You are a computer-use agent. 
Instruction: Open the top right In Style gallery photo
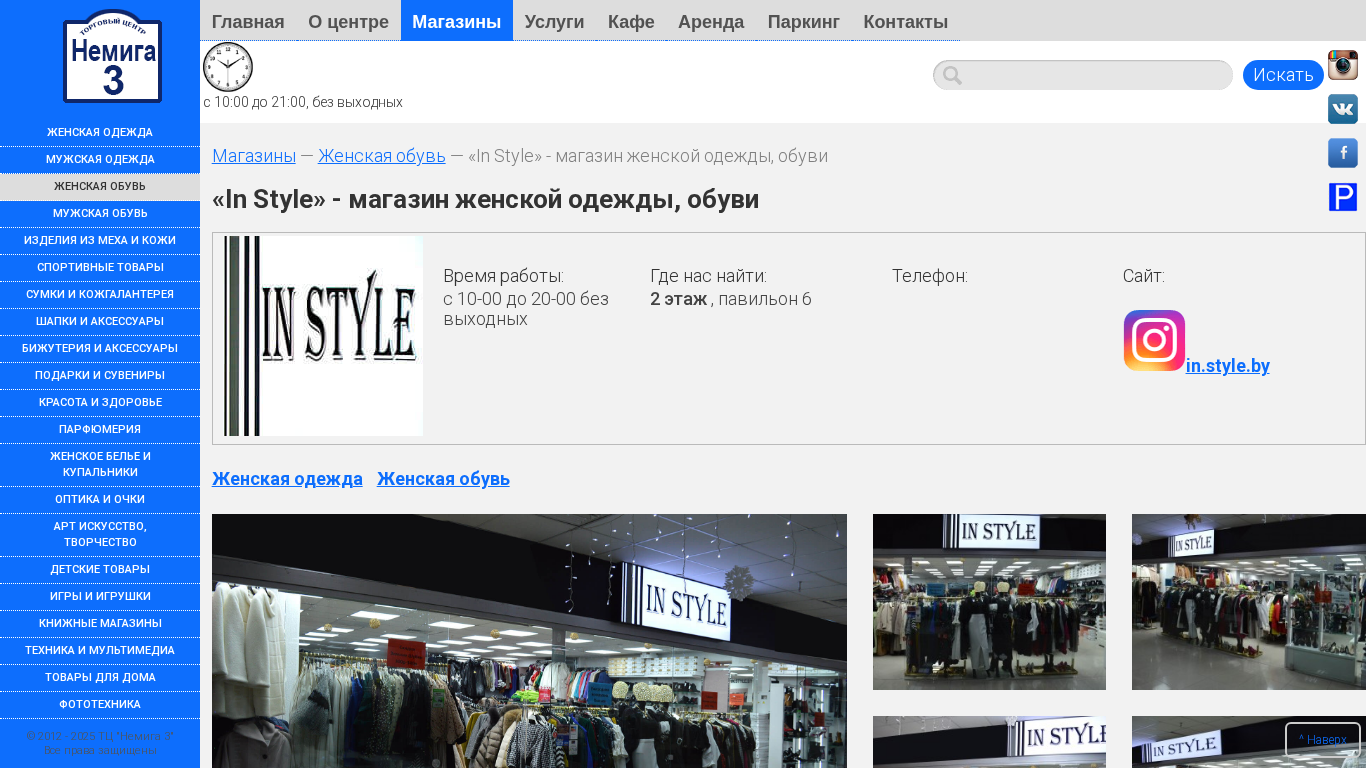(1249, 602)
